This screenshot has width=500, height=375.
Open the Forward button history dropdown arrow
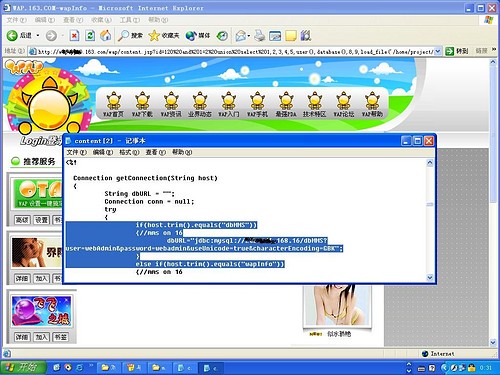(62, 35)
